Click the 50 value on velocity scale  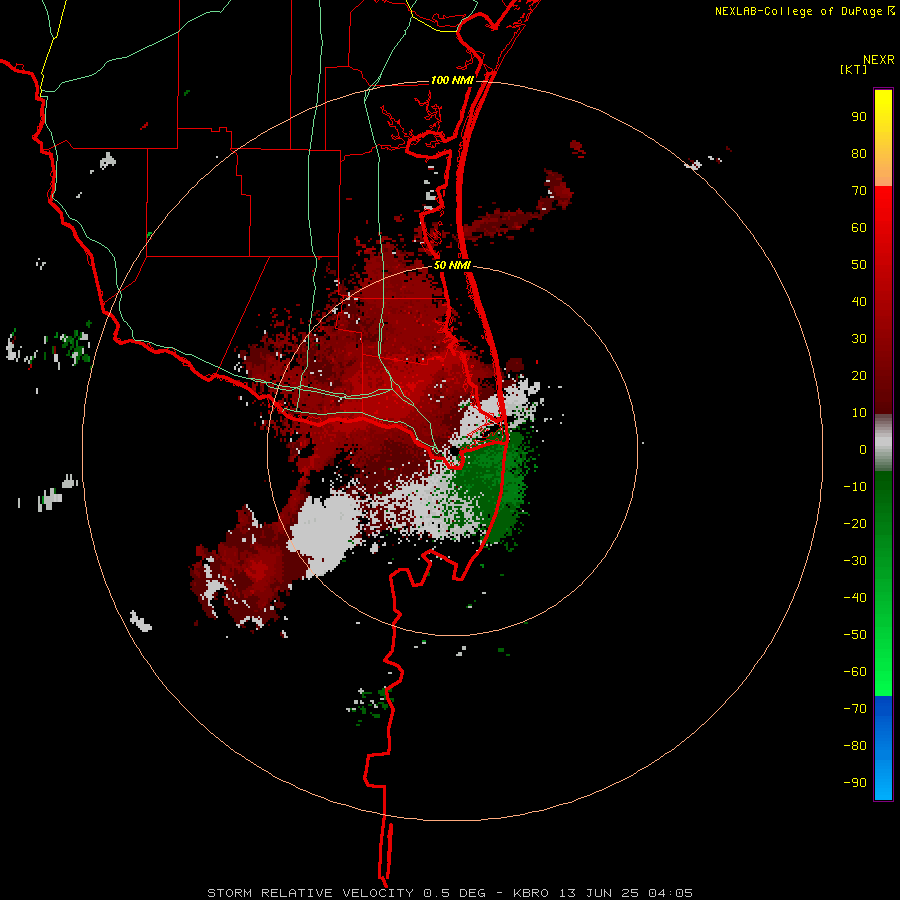(x=859, y=265)
